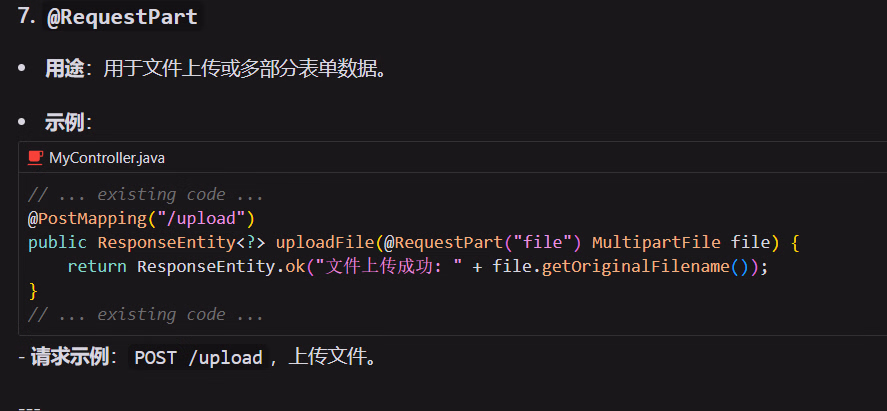Click the bold "请求示例" label
This screenshot has width=887, height=411.
[69, 358]
